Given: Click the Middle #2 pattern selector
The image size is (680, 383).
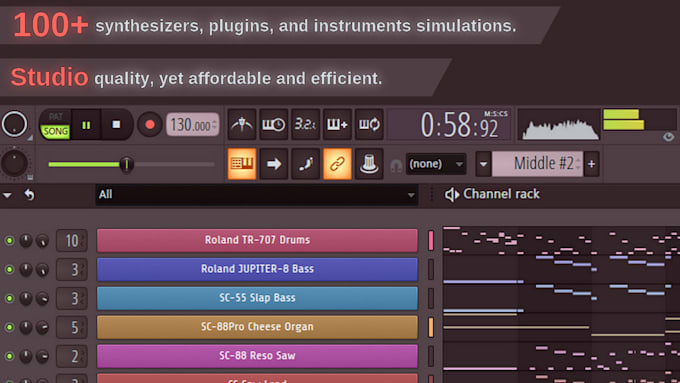Looking at the screenshot, I should [x=538, y=164].
